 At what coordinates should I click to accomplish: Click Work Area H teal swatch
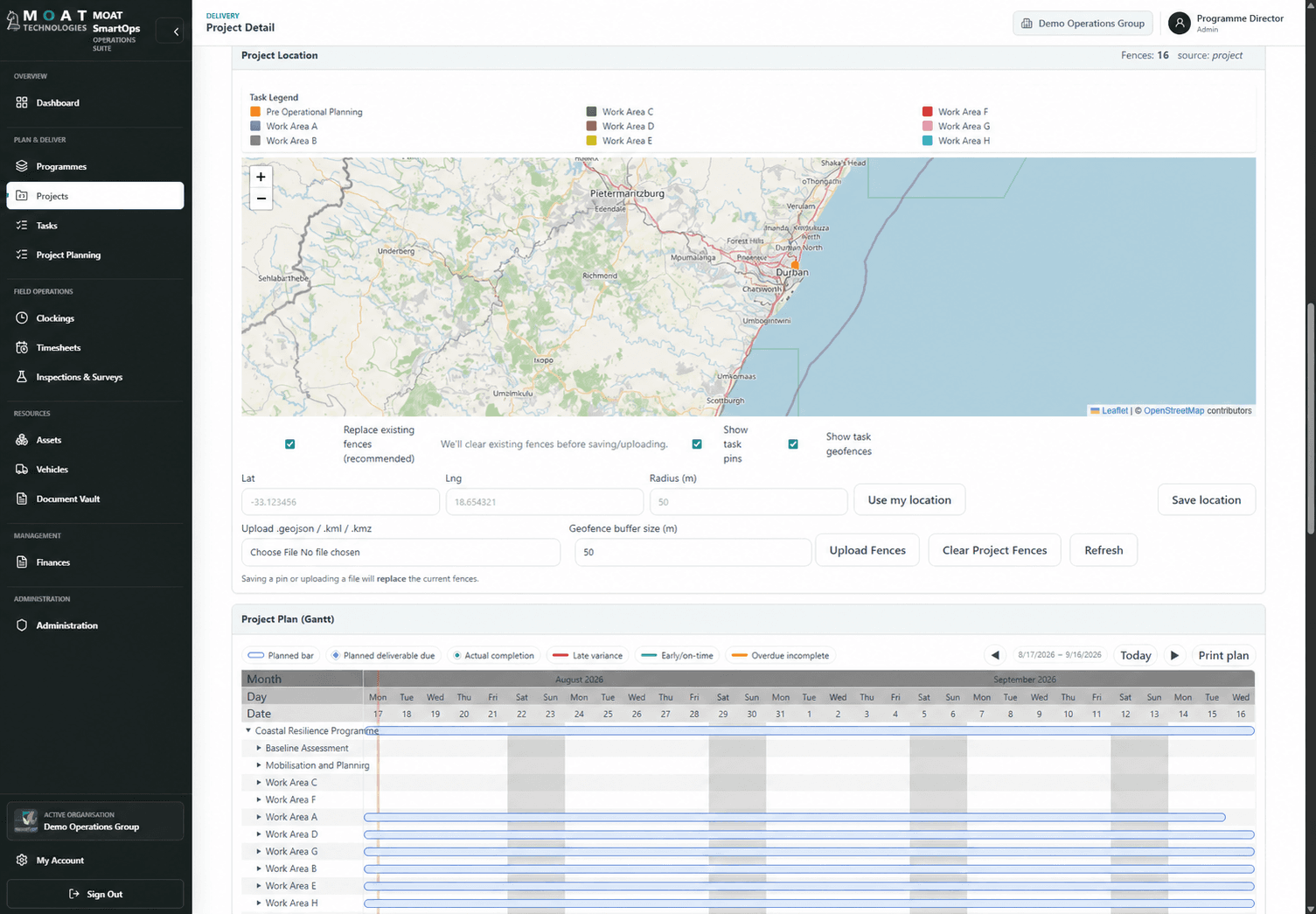pos(928,141)
